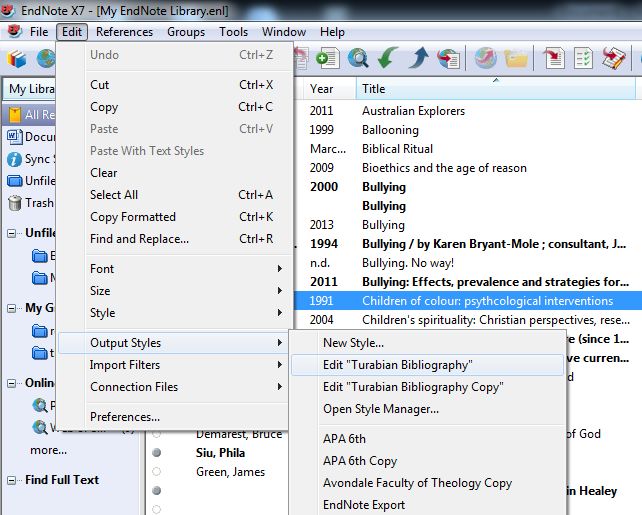Choose Copy from the Edit menu
Screen dimensions: 642x515
[175, 107]
